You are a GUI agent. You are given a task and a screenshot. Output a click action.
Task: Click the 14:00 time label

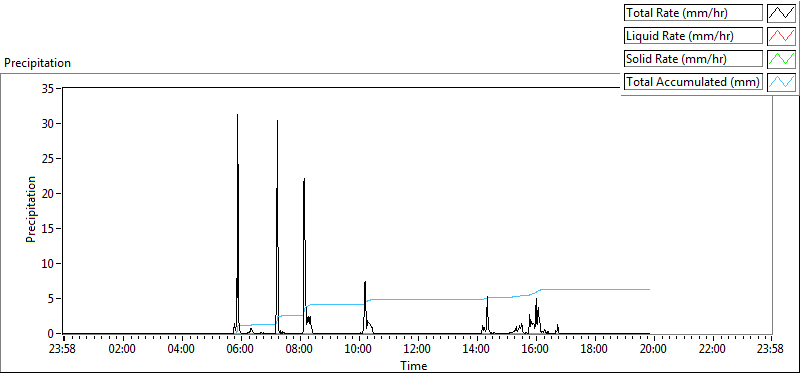coord(477,350)
